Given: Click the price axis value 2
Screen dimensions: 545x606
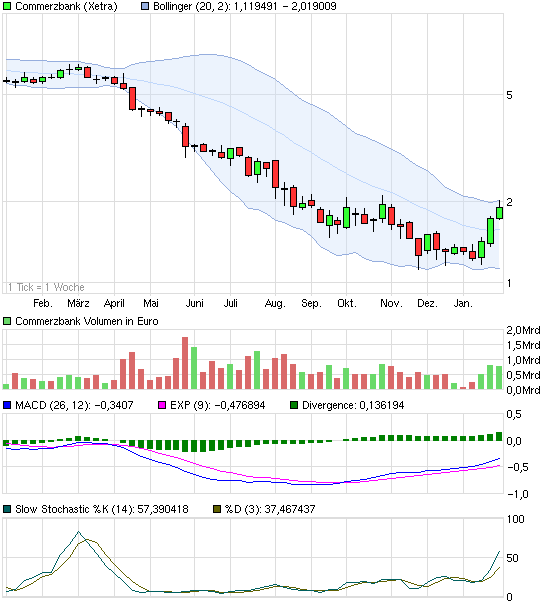Looking at the screenshot, I should pos(509,202).
